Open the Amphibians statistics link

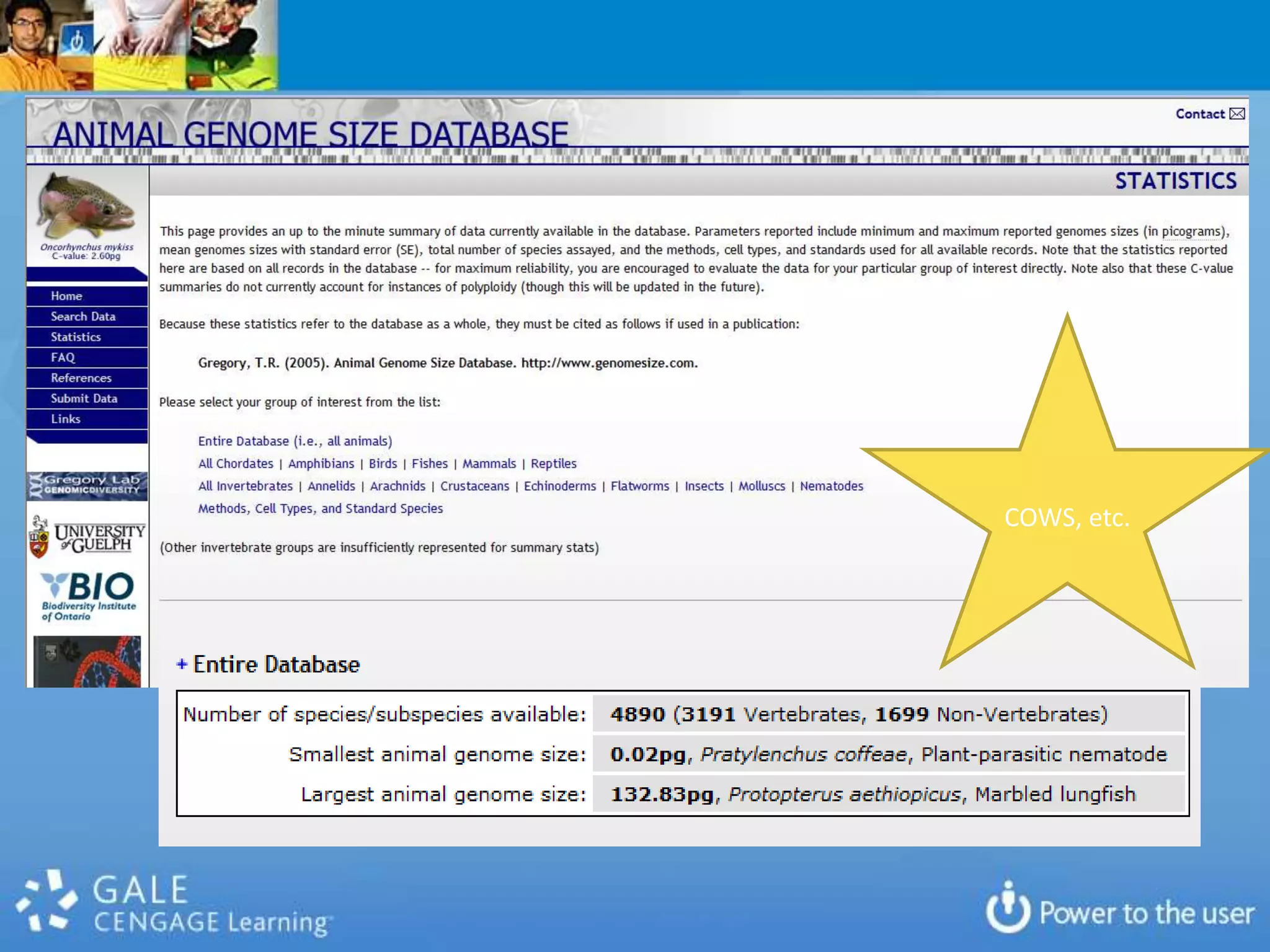coord(321,464)
